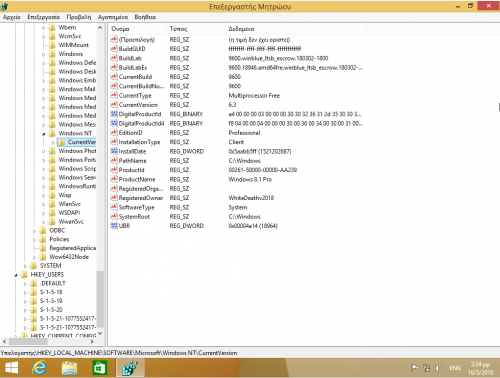Click the tree pane vertical scrollbar
The height and width of the screenshot is (378, 500).
(x=100, y=180)
